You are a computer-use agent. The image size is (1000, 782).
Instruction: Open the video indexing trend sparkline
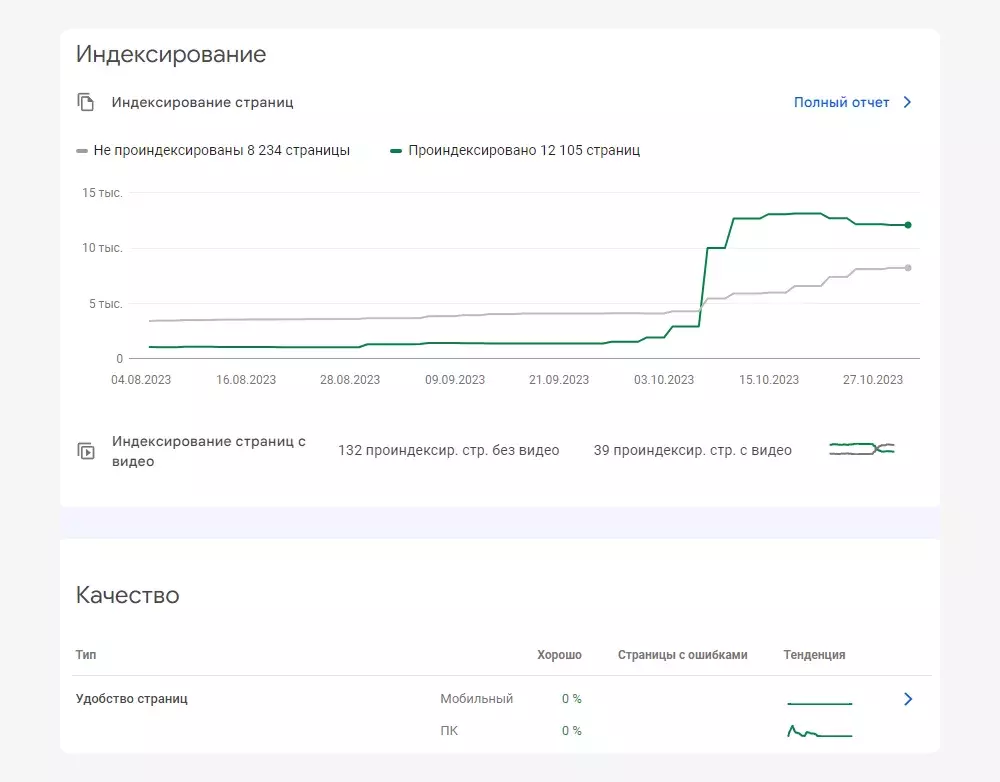862,450
